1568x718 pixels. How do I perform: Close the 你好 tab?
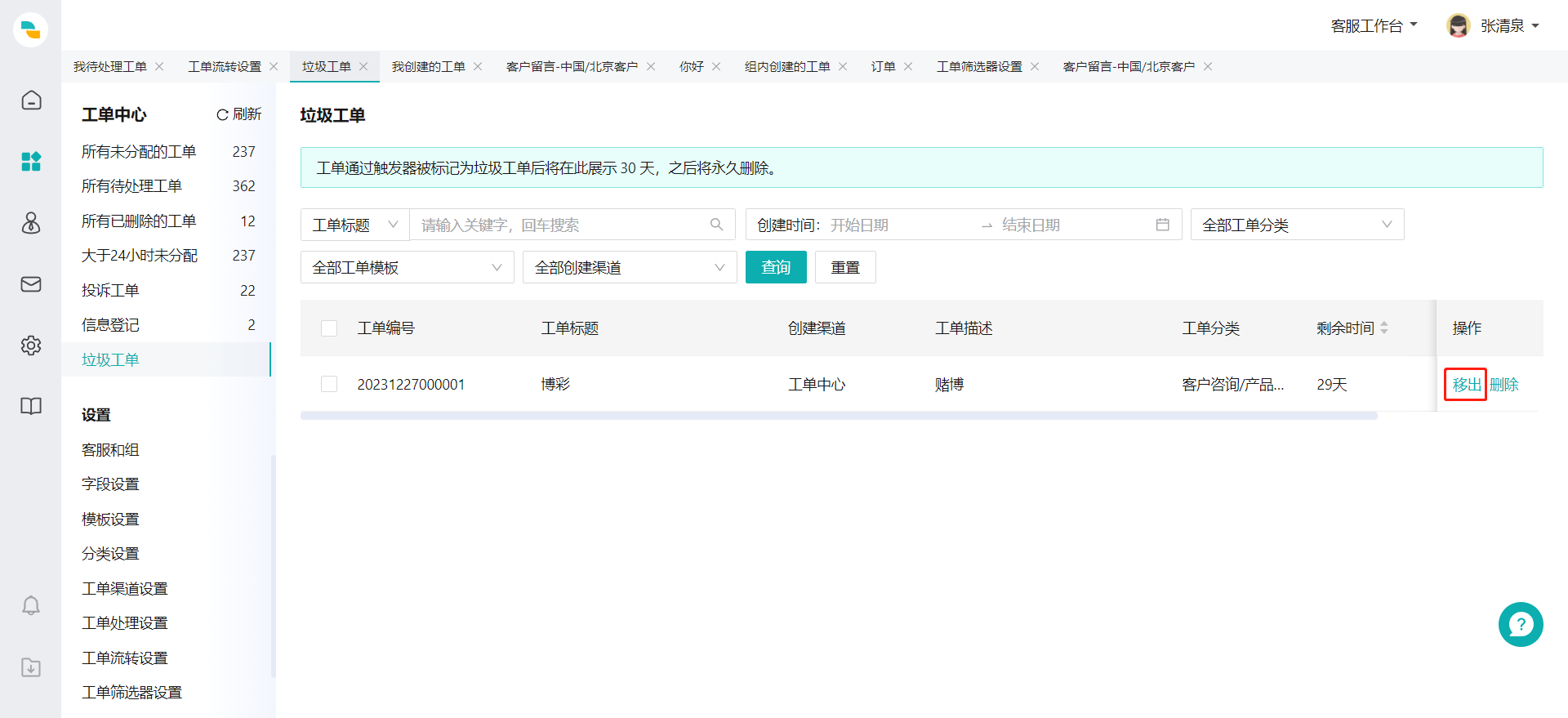[716, 67]
